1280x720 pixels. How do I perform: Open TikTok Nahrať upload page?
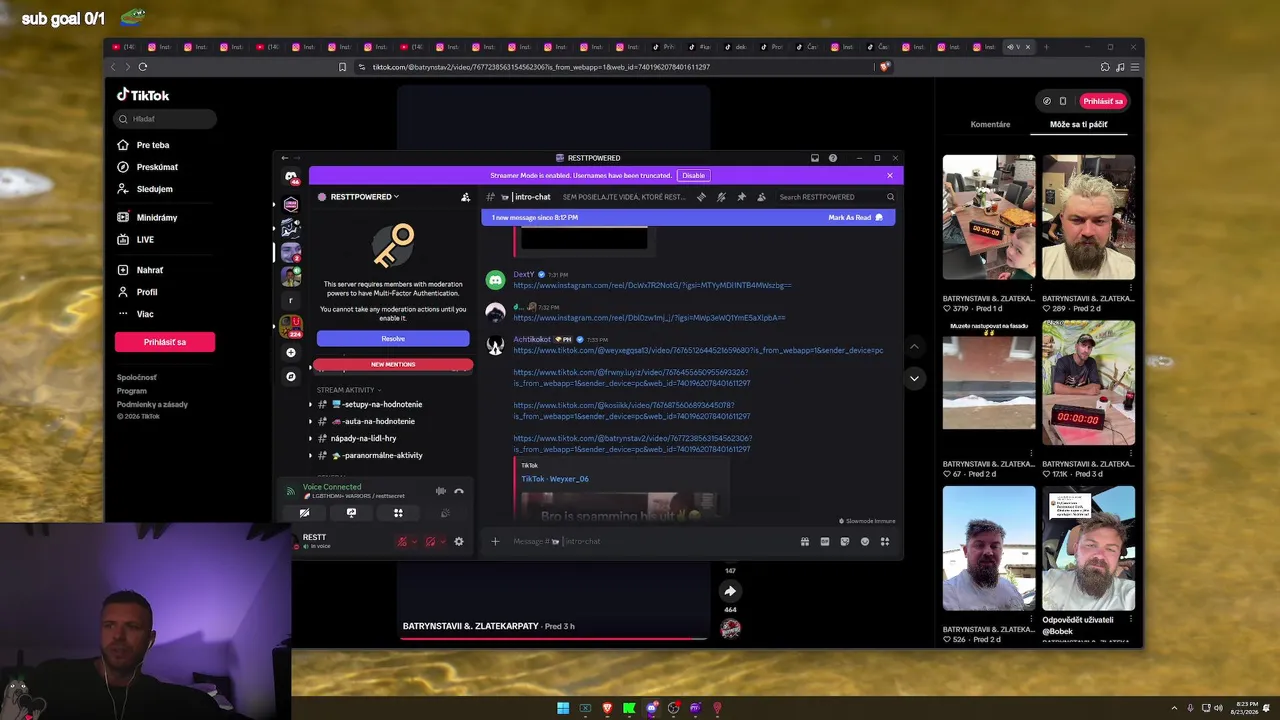150,270
